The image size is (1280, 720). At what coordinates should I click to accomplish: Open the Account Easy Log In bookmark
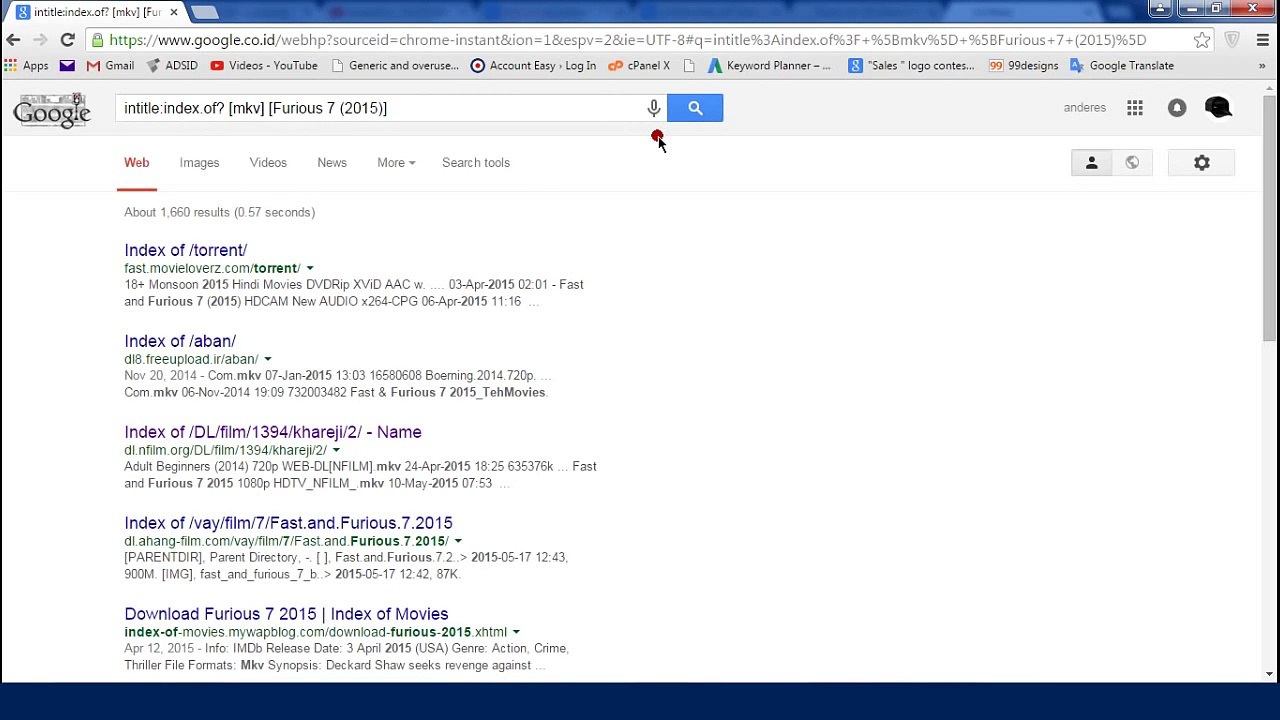[533, 66]
